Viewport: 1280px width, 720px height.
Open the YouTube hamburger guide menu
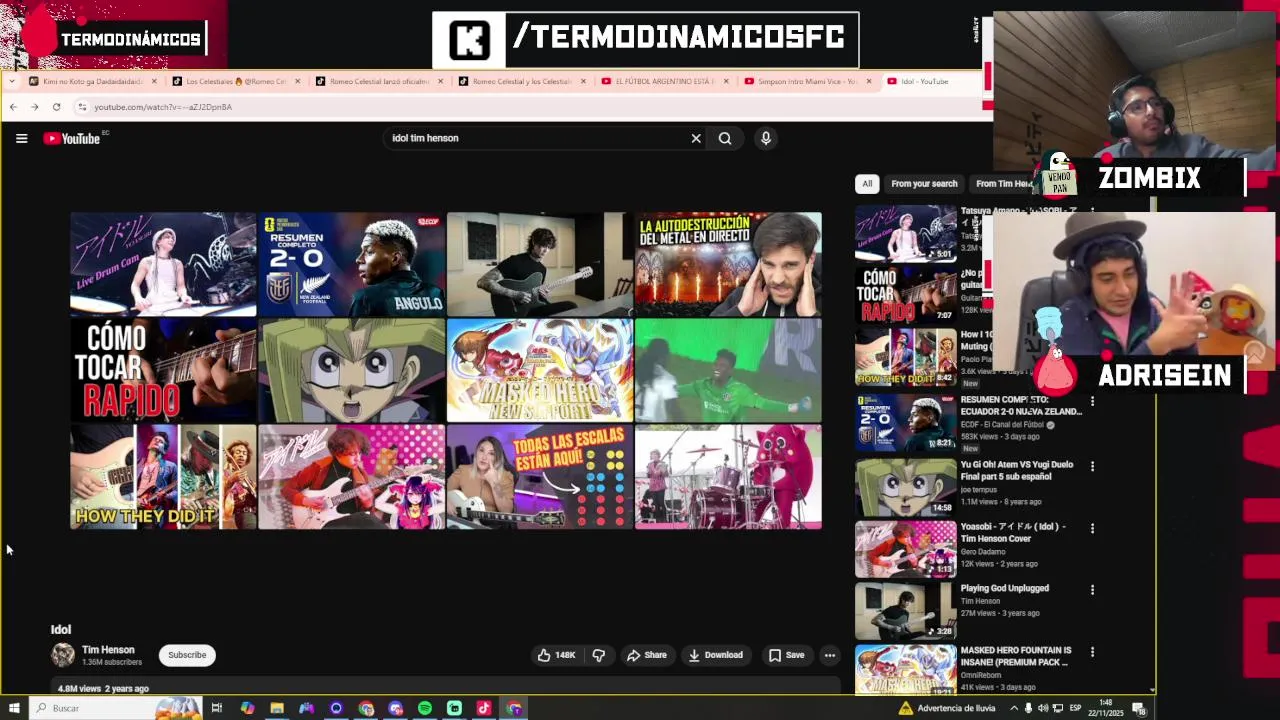tap(21, 138)
